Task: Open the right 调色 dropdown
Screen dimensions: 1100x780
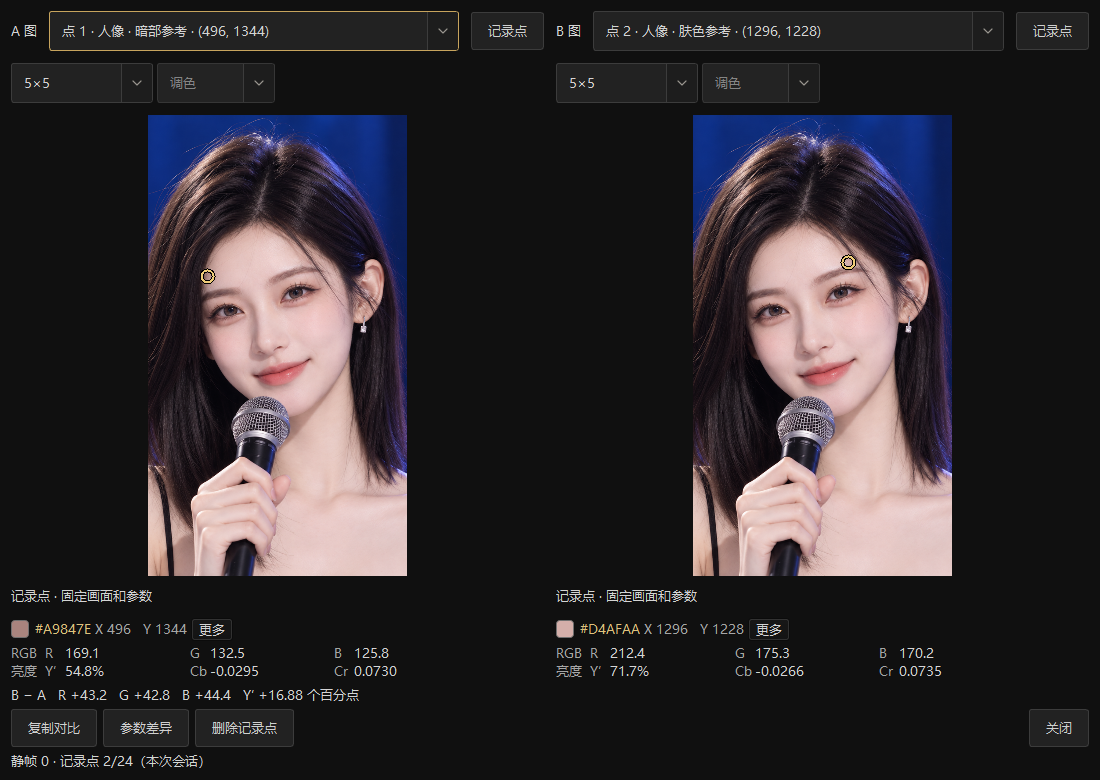Action: [760, 83]
